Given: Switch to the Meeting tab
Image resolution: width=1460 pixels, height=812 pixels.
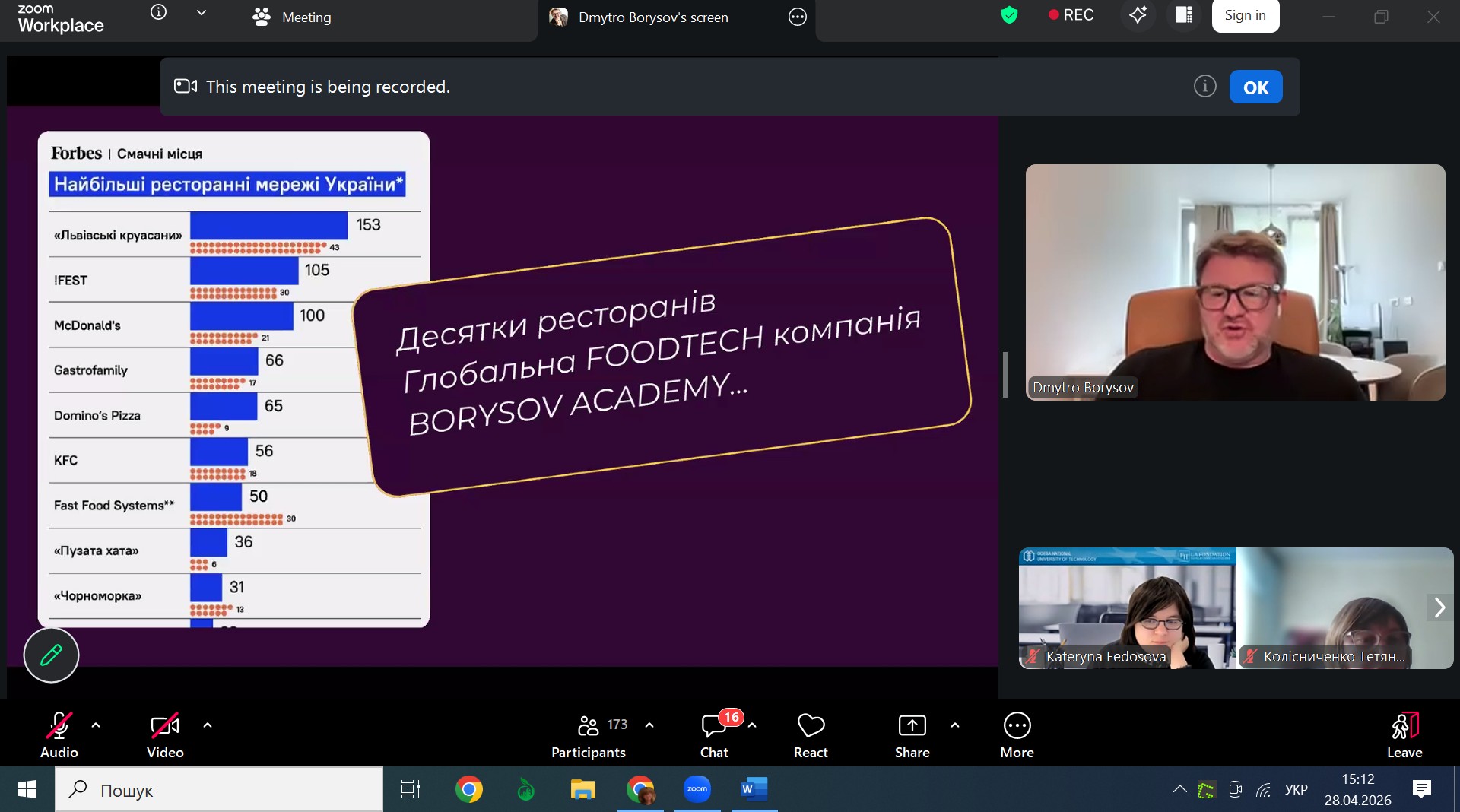Looking at the screenshot, I should [x=292, y=17].
